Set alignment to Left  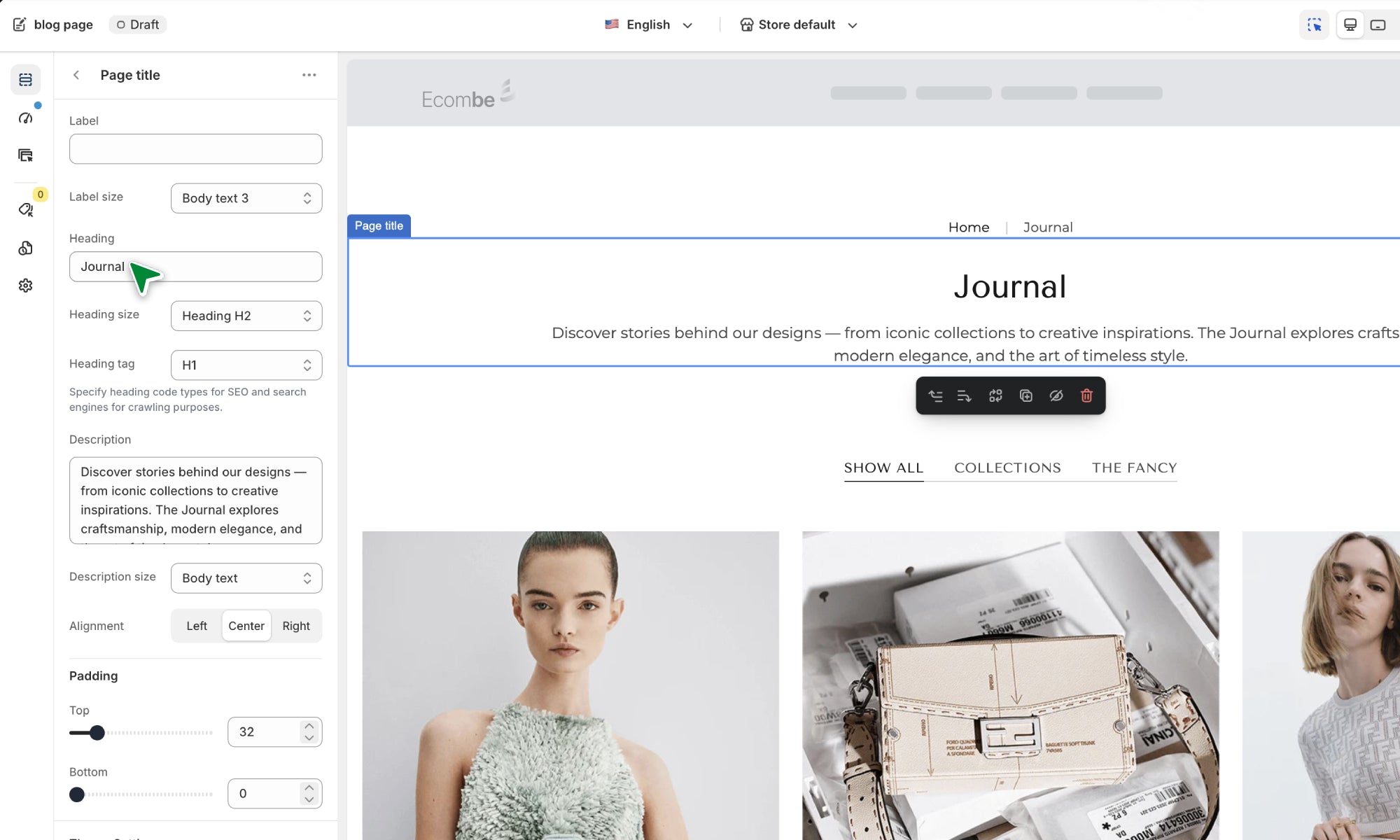[x=197, y=626]
